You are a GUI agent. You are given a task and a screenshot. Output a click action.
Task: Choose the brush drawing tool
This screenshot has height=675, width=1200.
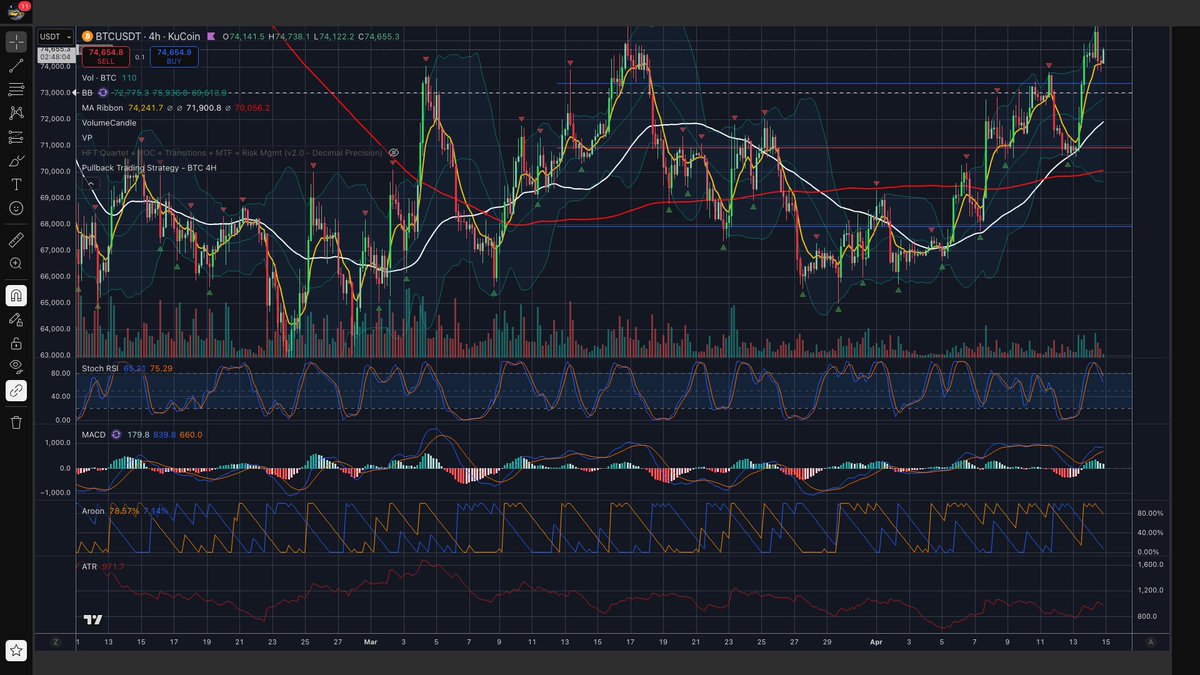tap(16, 161)
